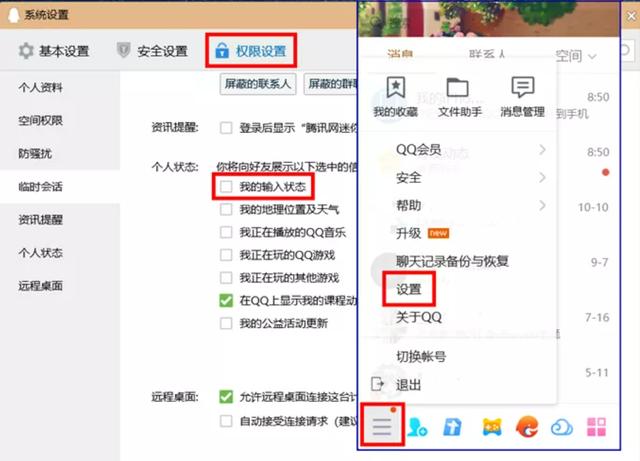
Task: Open the pink app grid icon
Action: coord(596,427)
